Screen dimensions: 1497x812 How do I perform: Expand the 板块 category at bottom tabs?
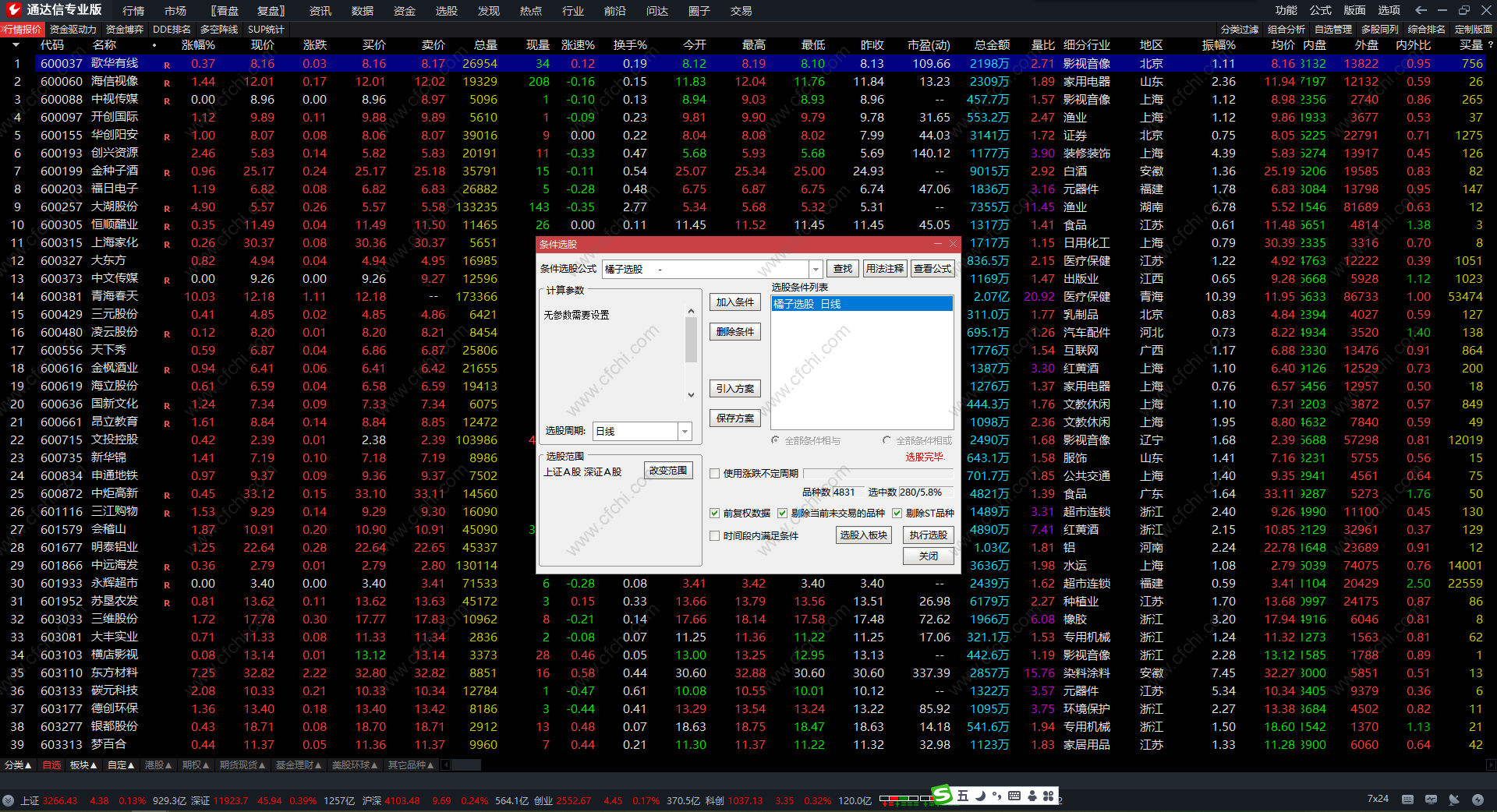[x=83, y=765]
